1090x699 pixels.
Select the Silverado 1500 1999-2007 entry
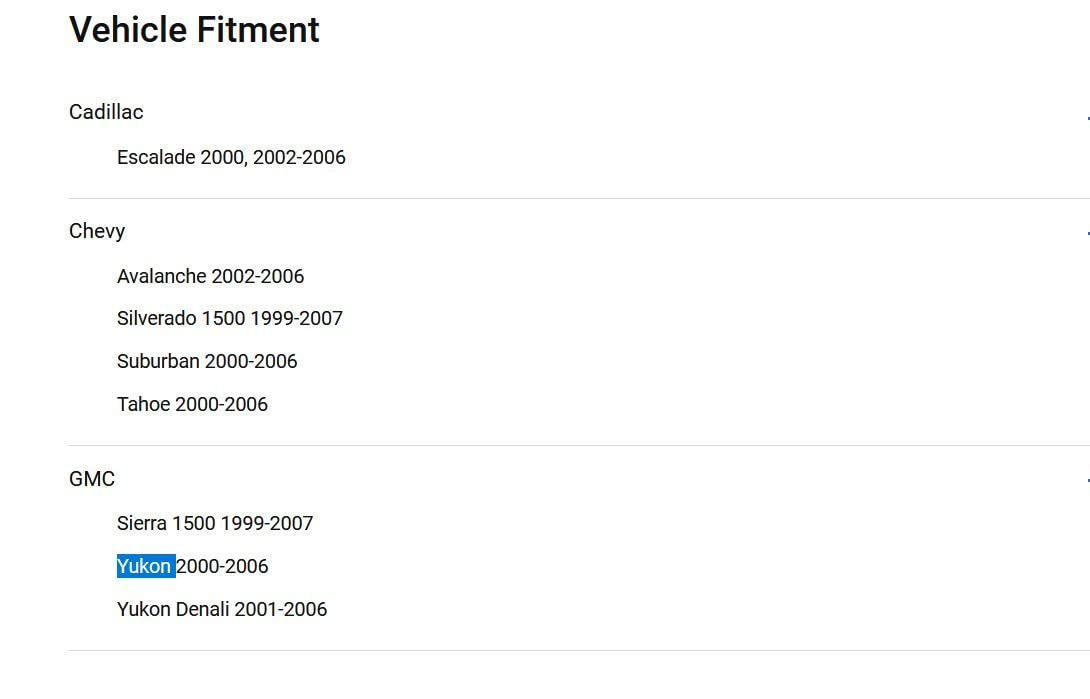point(229,319)
